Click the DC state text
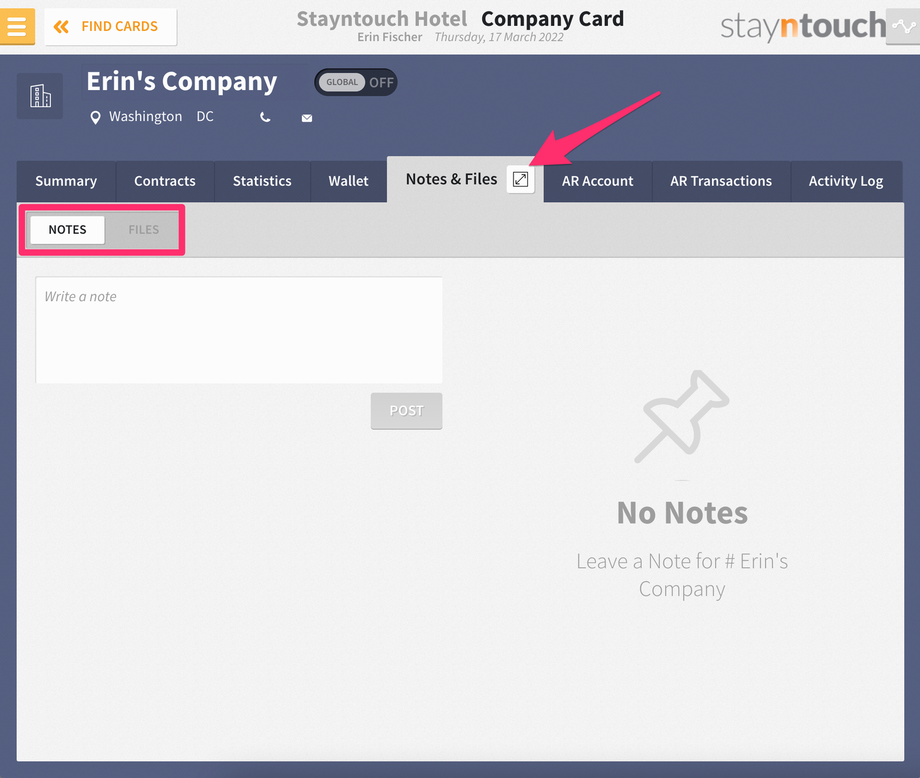Screen dimensions: 920x778 click(x=205, y=117)
